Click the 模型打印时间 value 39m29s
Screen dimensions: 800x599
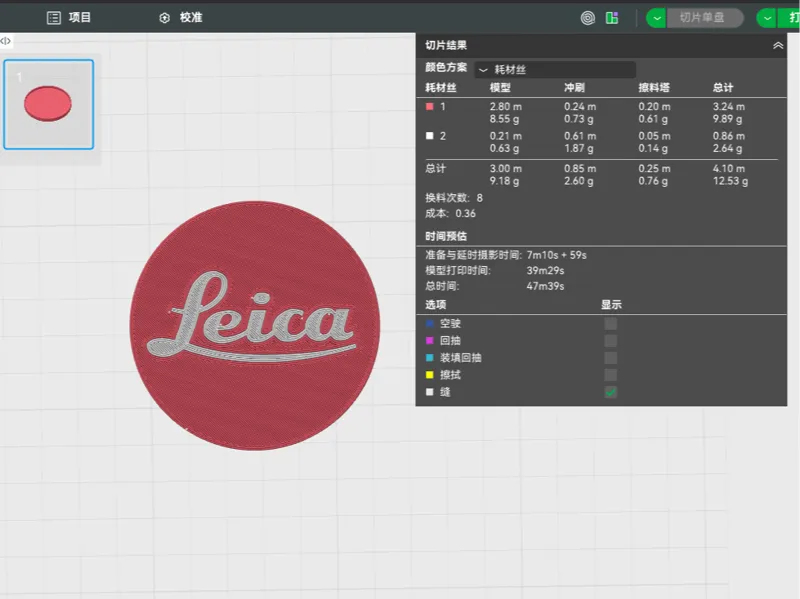tap(545, 270)
